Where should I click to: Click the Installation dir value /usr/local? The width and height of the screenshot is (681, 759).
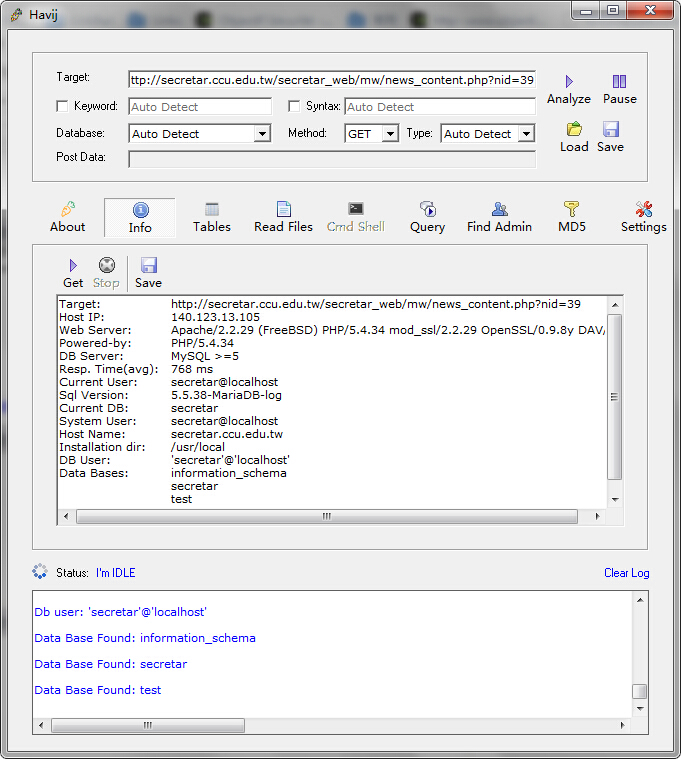tap(197, 447)
